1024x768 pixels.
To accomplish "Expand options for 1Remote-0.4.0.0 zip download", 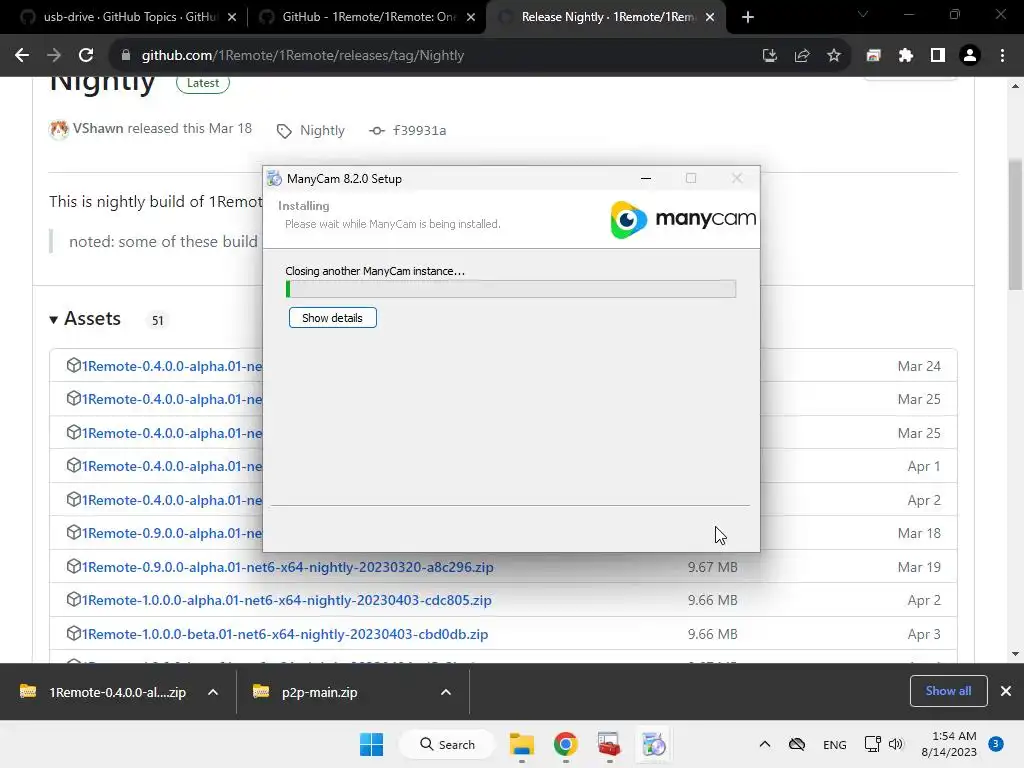I will click(213, 692).
